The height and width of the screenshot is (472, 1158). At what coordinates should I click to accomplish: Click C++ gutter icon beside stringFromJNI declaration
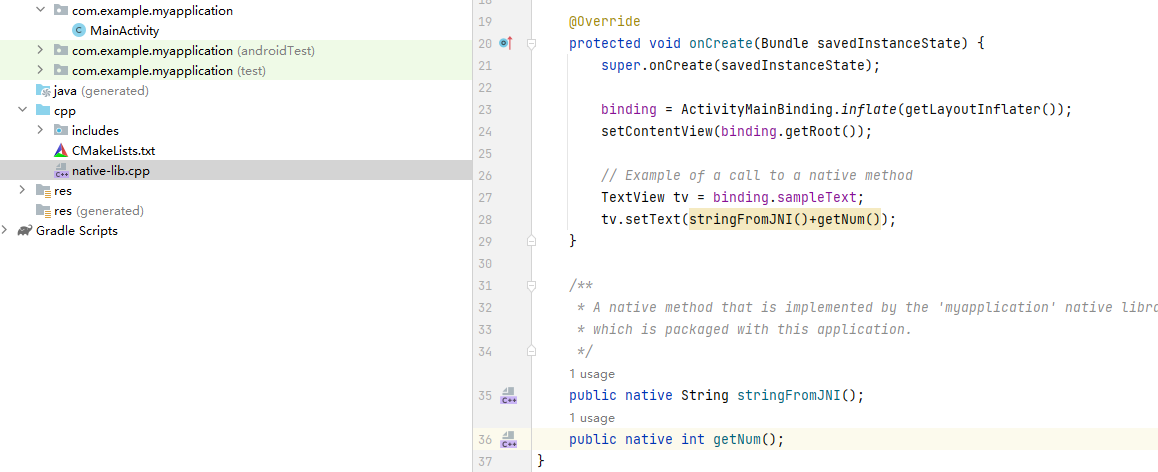pyautogui.click(x=508, y=396)
